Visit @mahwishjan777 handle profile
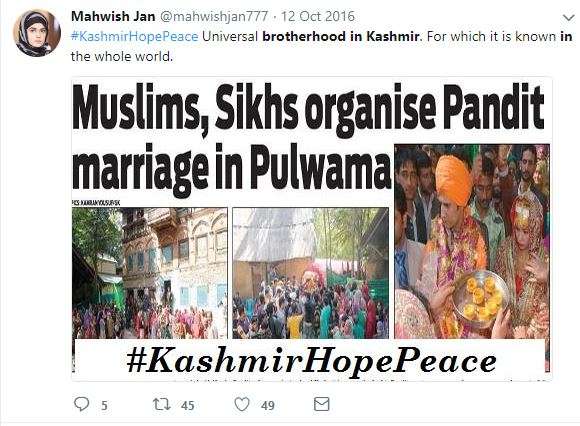580x426 pixels. (215, 16)
